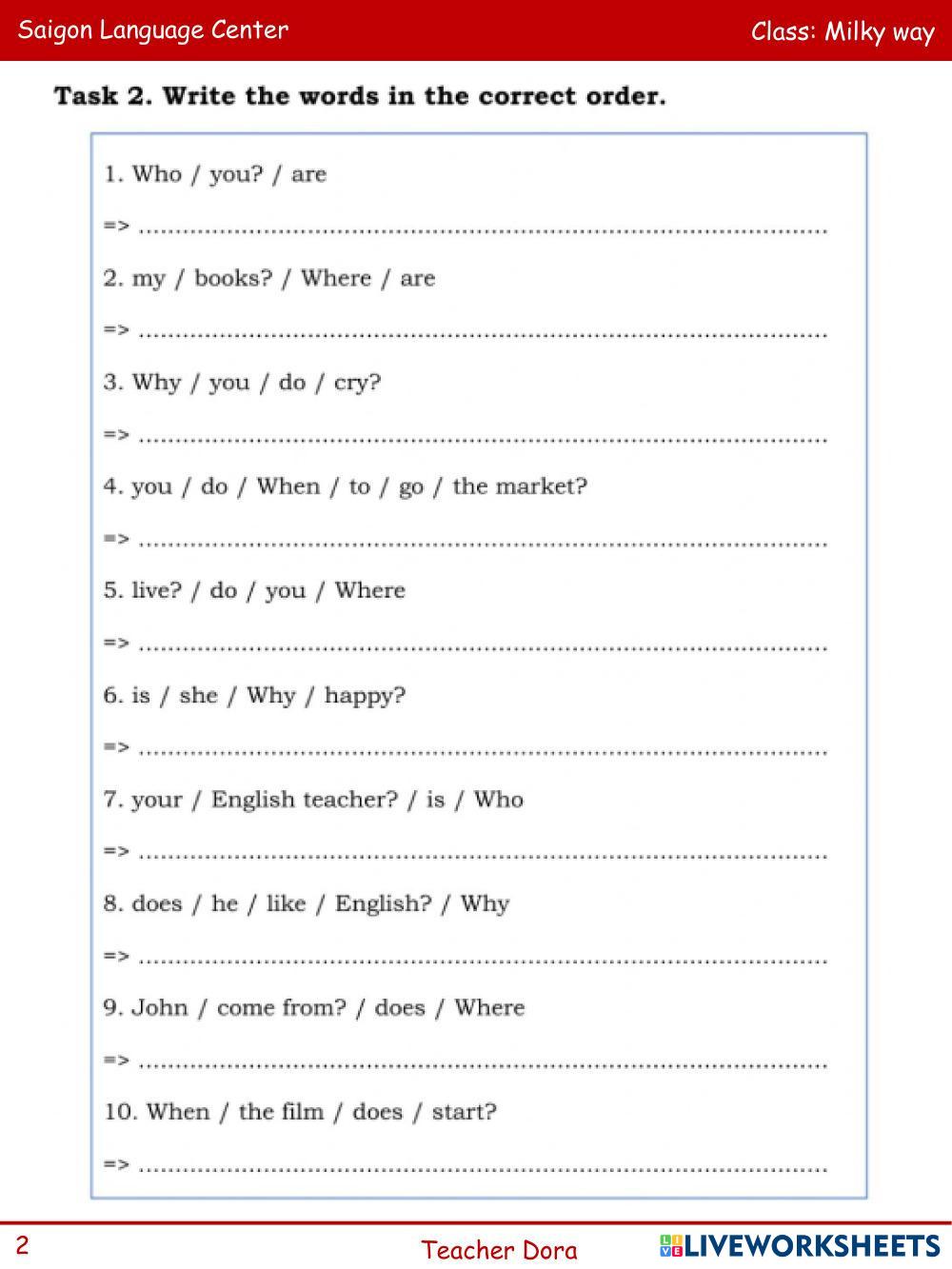
Task: Click the Liveworksheets logo icon
Action: (670, 1245)
